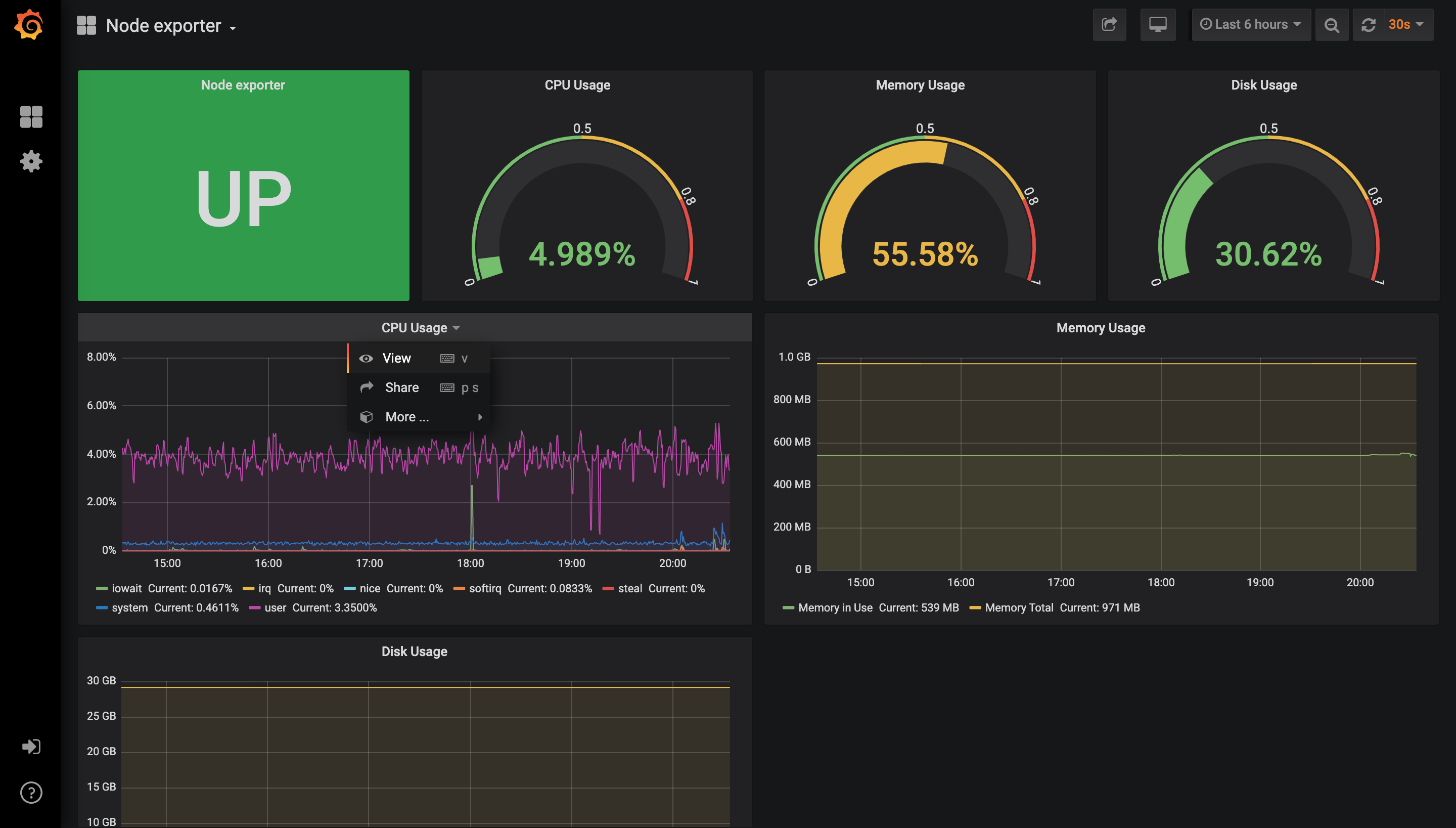The height and width of the screenshot is (828, 1456).
Task: Click the 4.989% CPU gauge value
Action: pos(582,253)
